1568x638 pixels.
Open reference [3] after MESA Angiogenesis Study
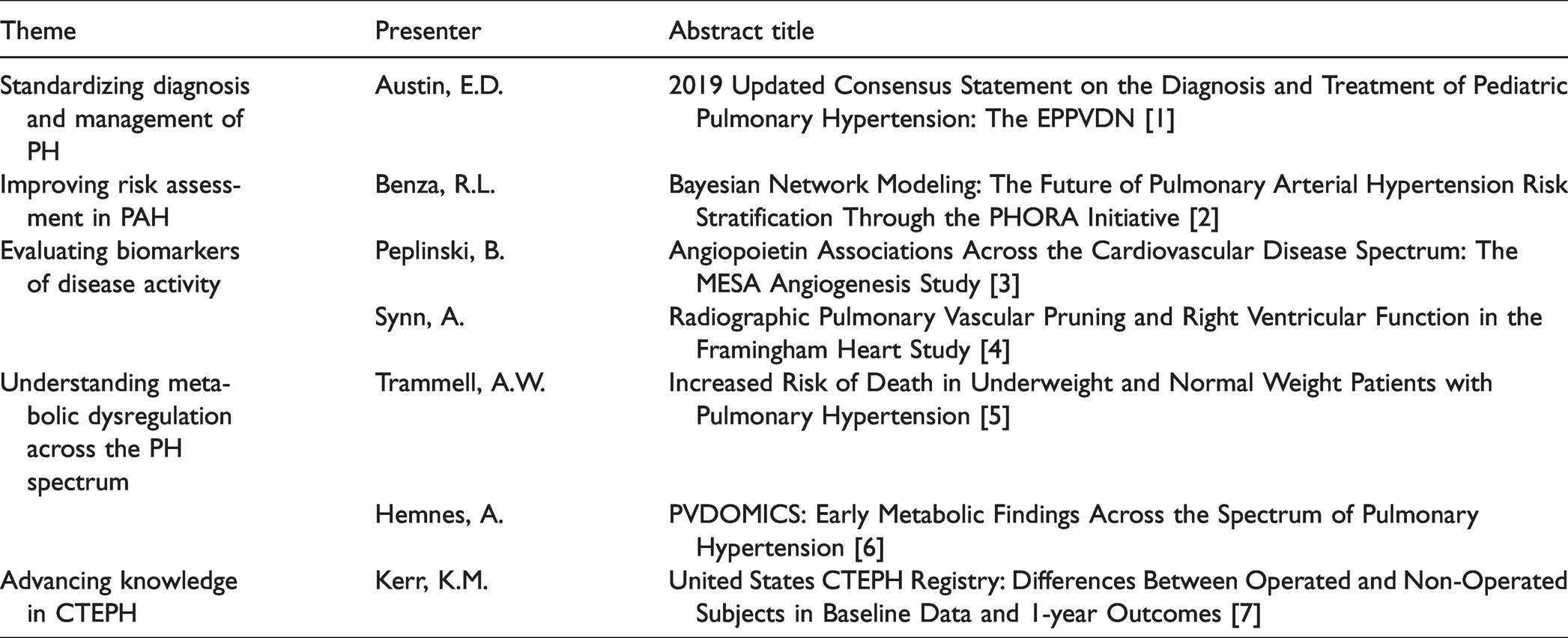[x=1004, y=284]
